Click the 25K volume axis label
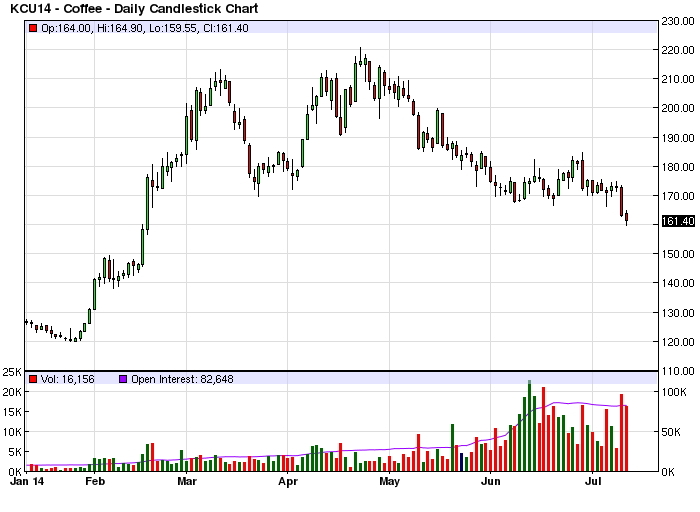Image resolution: width=700 pixels, height=512 pixels. click(x=12, y=372)
